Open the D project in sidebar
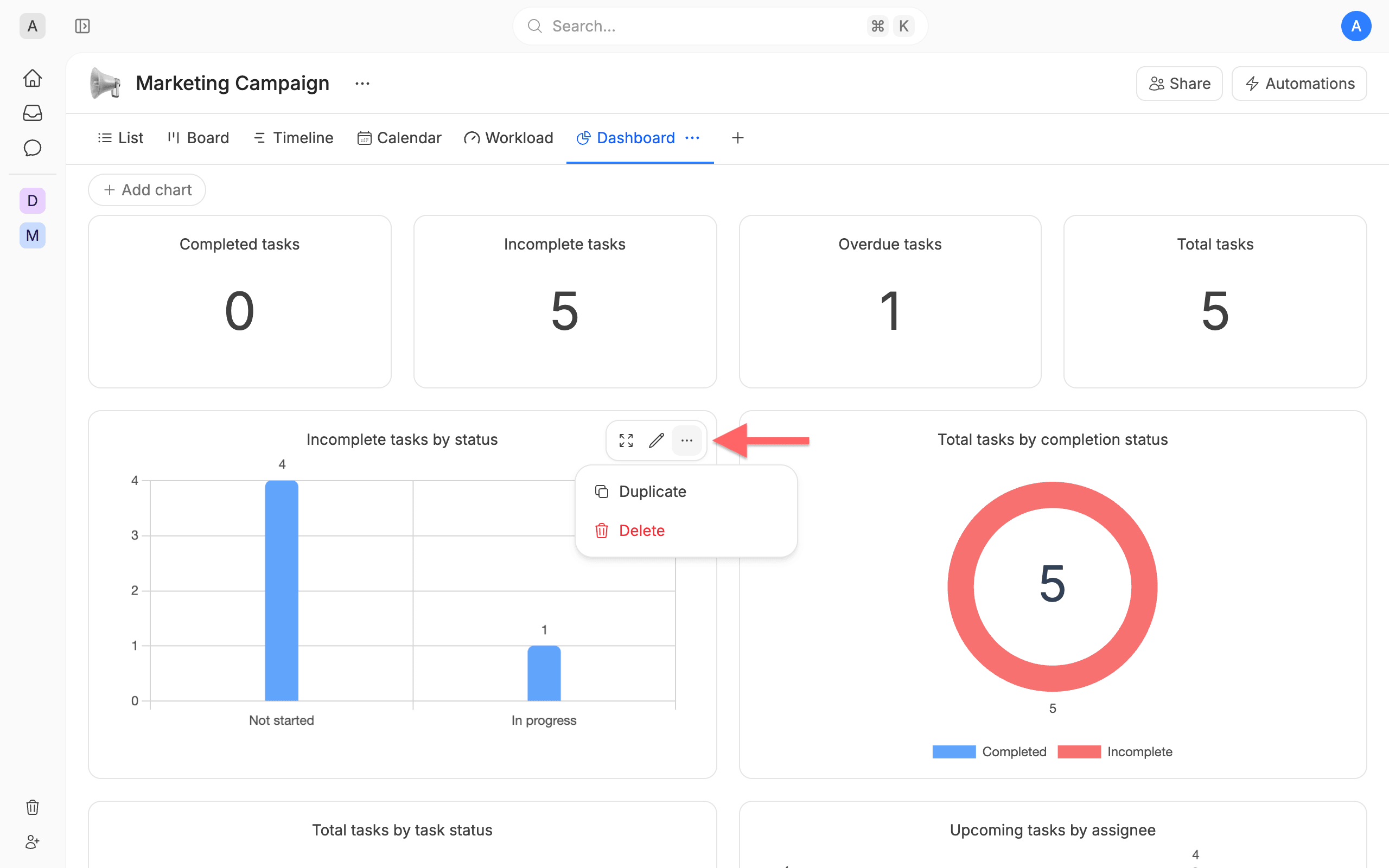1389x868 pixels. point(32,201)
